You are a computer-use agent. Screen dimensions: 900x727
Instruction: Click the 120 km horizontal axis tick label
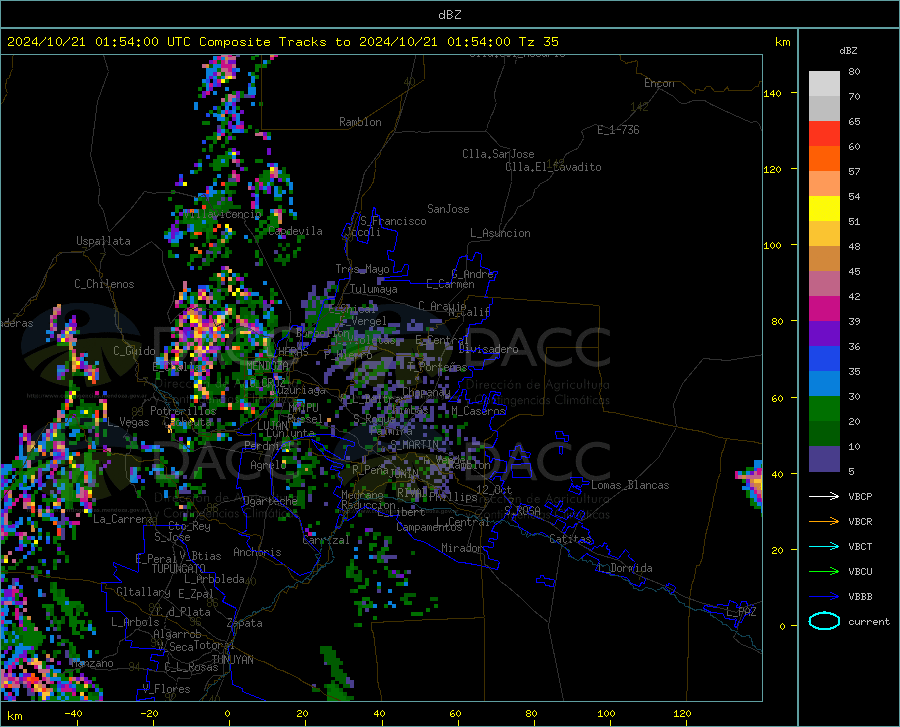pos(682,714)
